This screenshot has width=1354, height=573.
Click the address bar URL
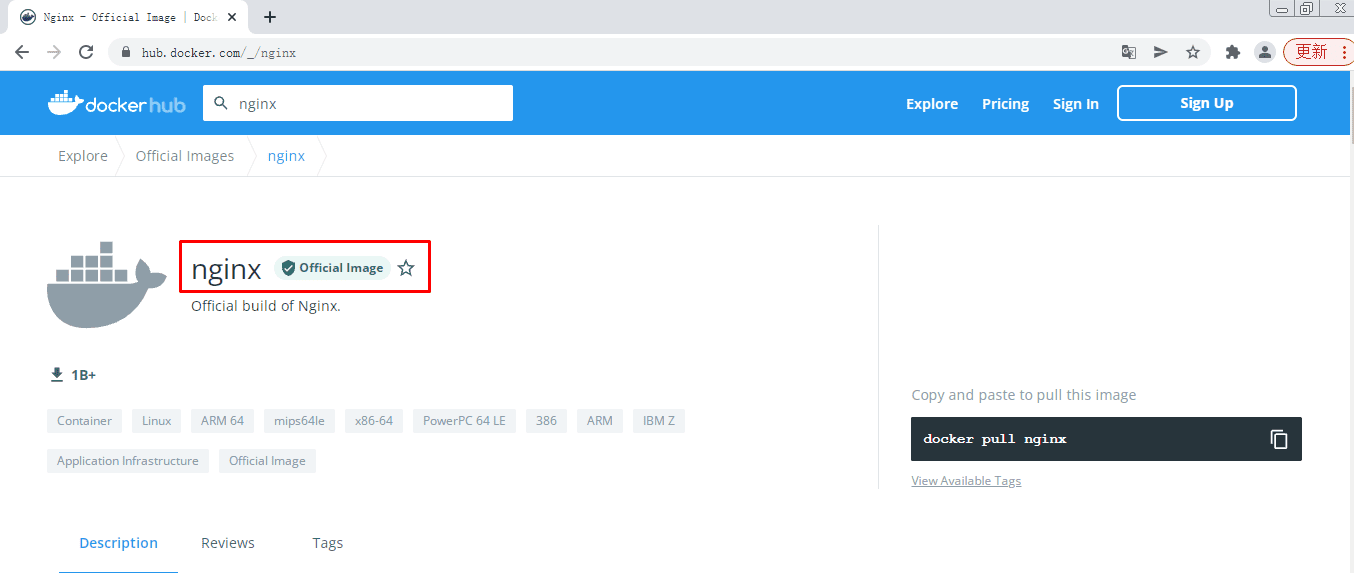coord(219,52)
